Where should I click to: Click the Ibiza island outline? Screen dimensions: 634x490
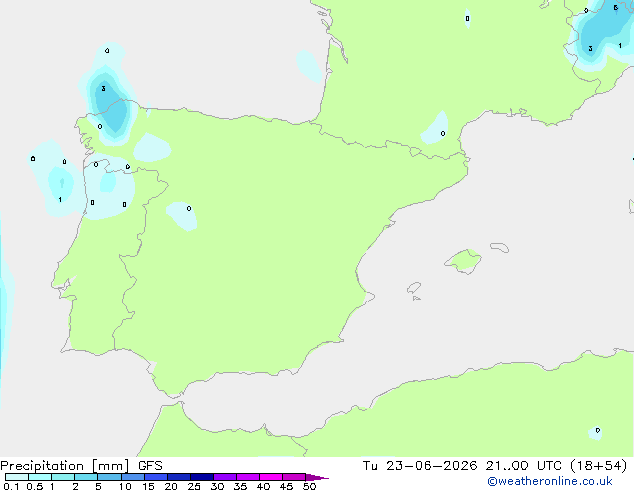414,288
